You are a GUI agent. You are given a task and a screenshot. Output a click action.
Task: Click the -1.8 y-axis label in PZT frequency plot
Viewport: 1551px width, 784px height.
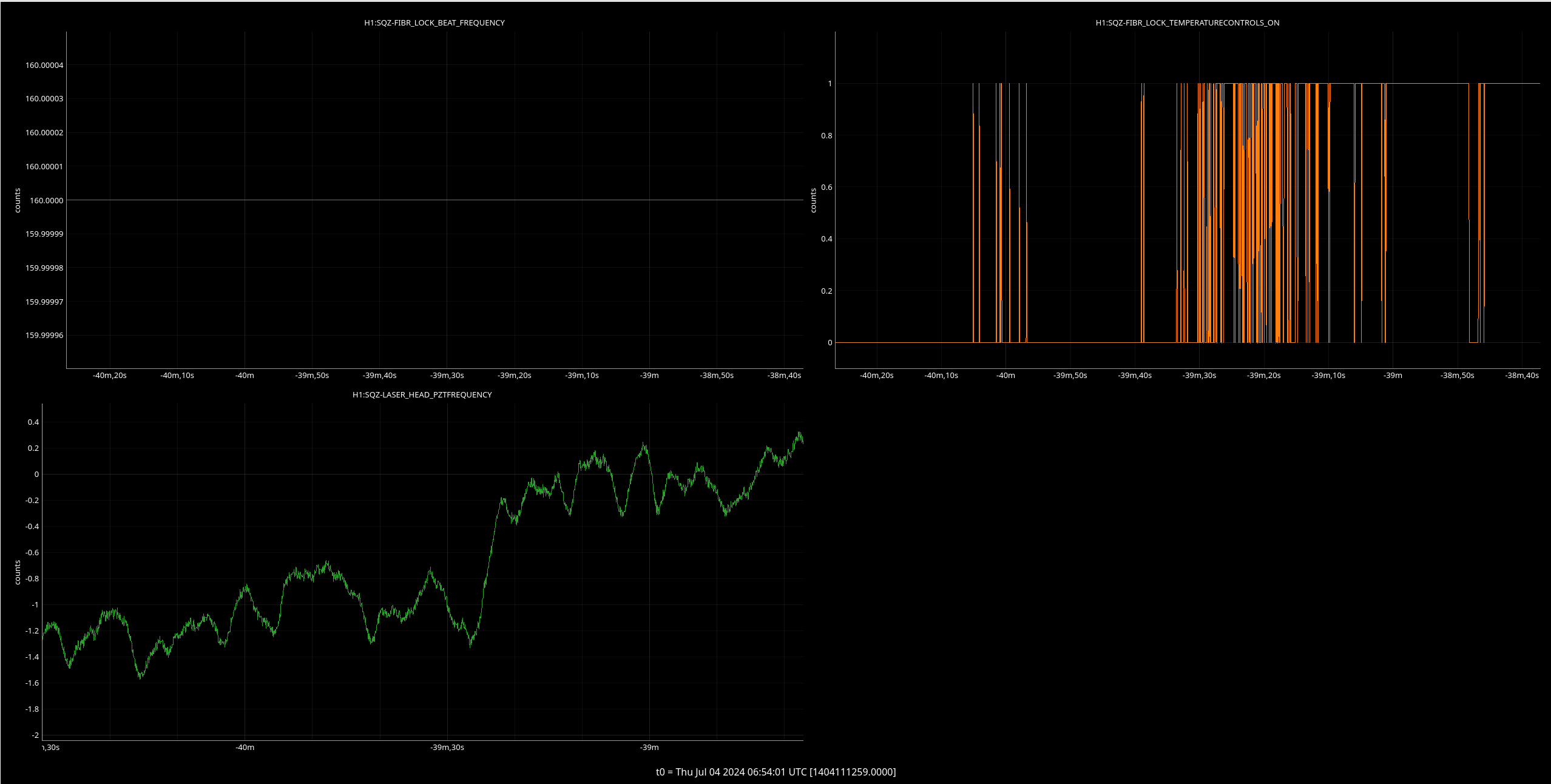[x=32, y=709]
